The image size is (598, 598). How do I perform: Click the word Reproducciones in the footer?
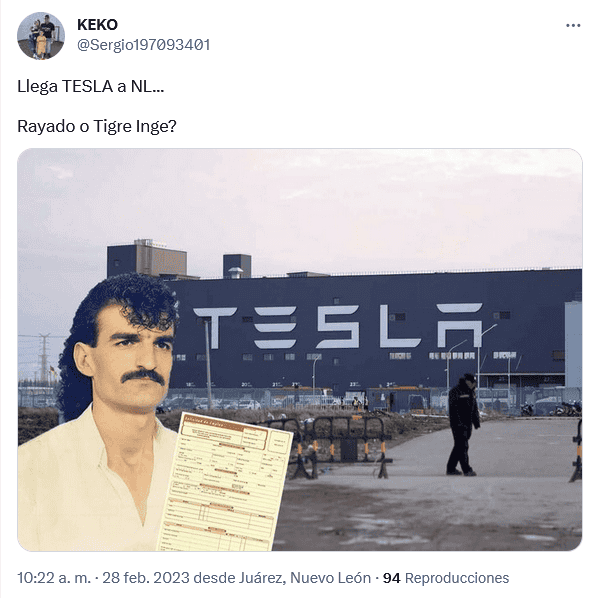pyautogui.click(x=457, y=578)
